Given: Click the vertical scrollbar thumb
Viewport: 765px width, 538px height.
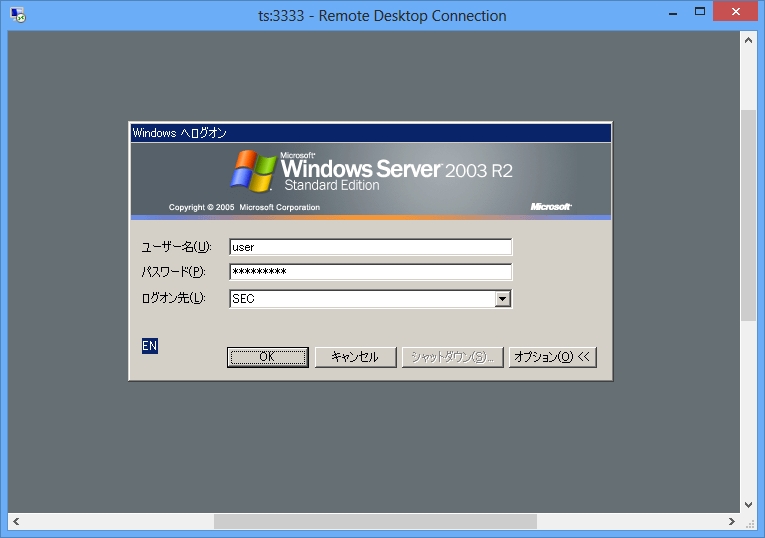Looking at the screenshot, I should (x=748, y=216).
